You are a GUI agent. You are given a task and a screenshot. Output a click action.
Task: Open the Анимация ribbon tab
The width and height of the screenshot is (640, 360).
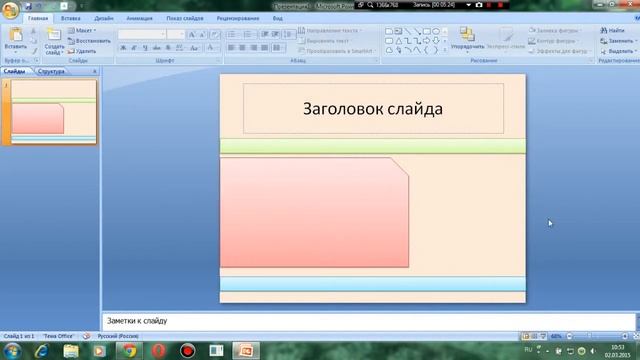[x=139, y=18]
